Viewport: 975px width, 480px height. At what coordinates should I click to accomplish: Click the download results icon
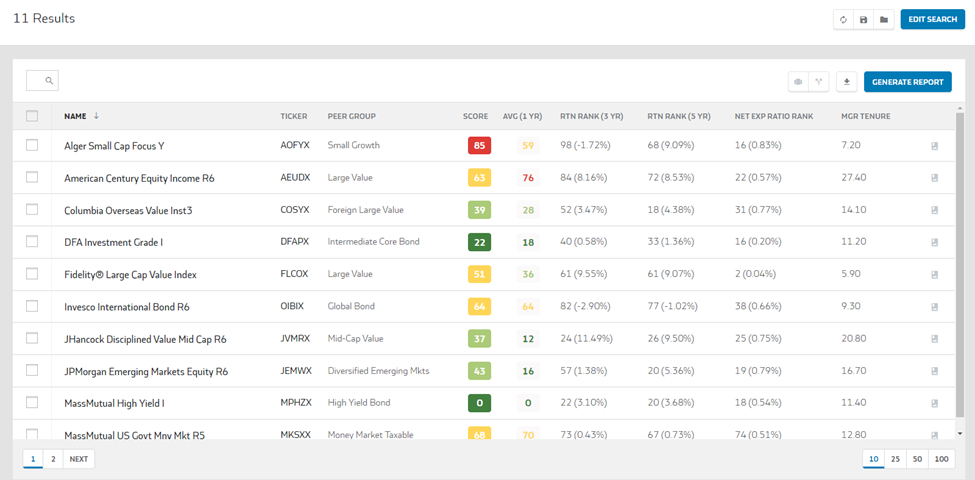coord(847,81)
